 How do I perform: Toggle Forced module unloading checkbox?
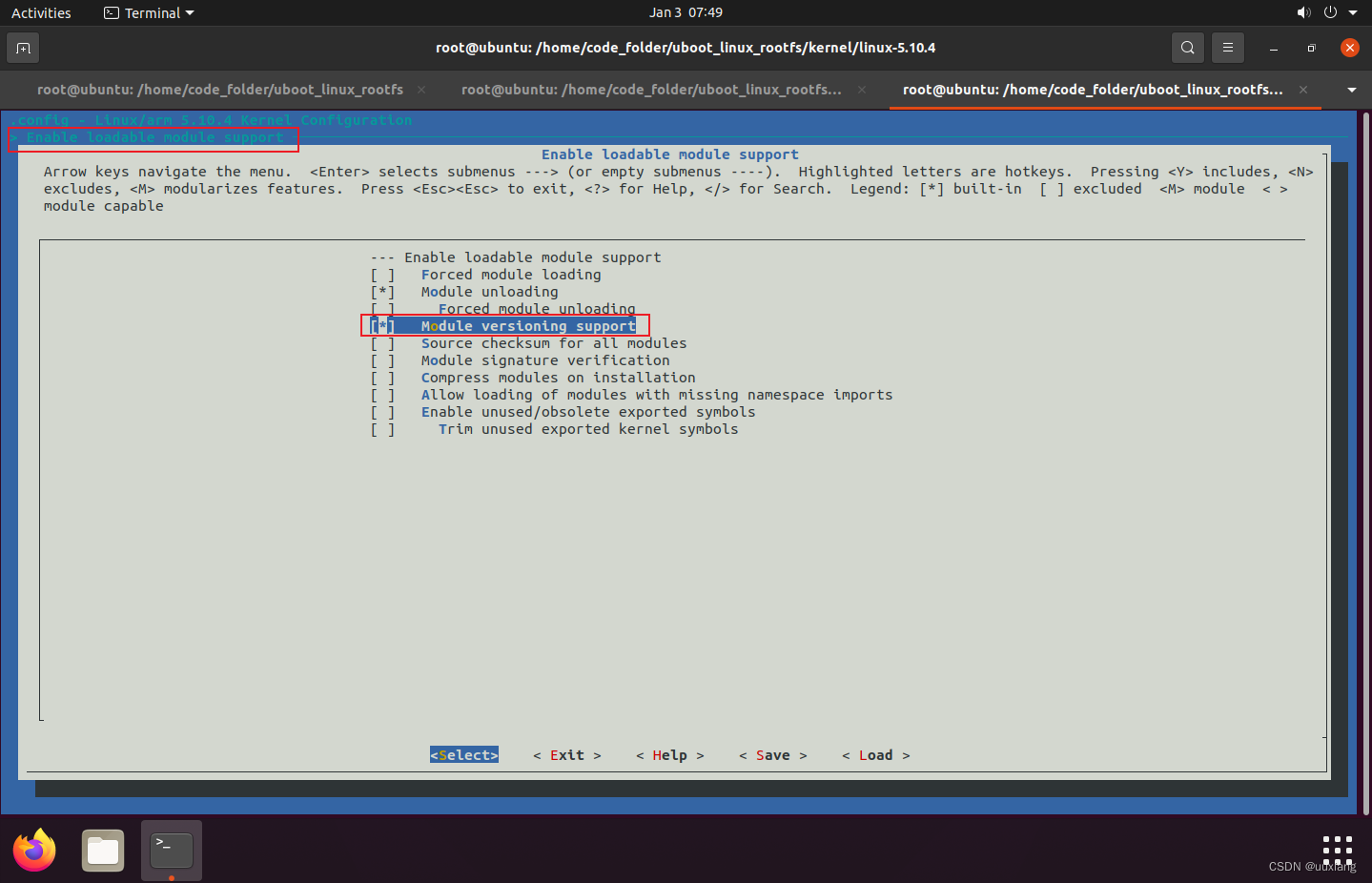(382, 309)
